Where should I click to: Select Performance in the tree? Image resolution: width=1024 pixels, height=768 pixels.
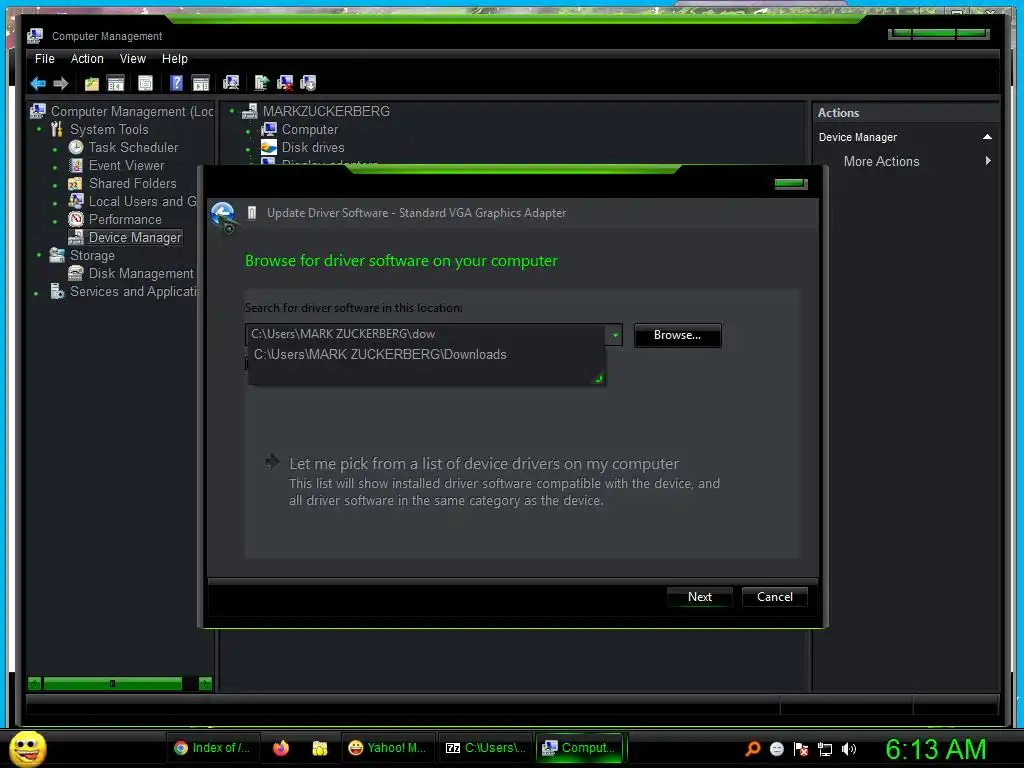coord(125,219)
